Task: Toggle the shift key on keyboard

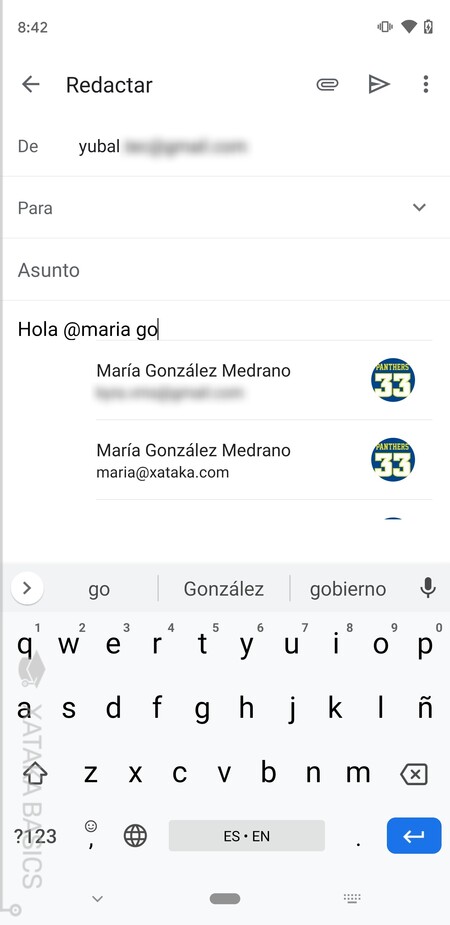Action: [x=36, y=773]
